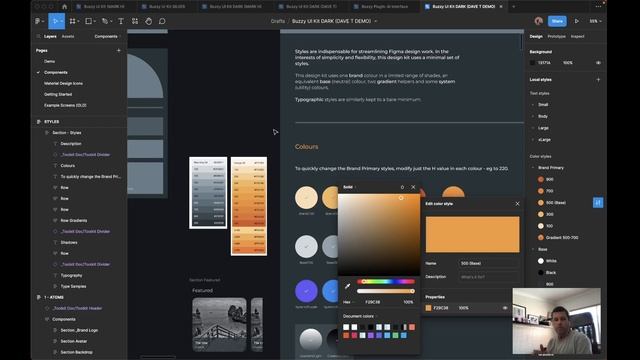Click the Brand Primary 700 style swatch
The height and width of the screenshot is (360, 640).
pyautogui.click(x=541, y=191)
